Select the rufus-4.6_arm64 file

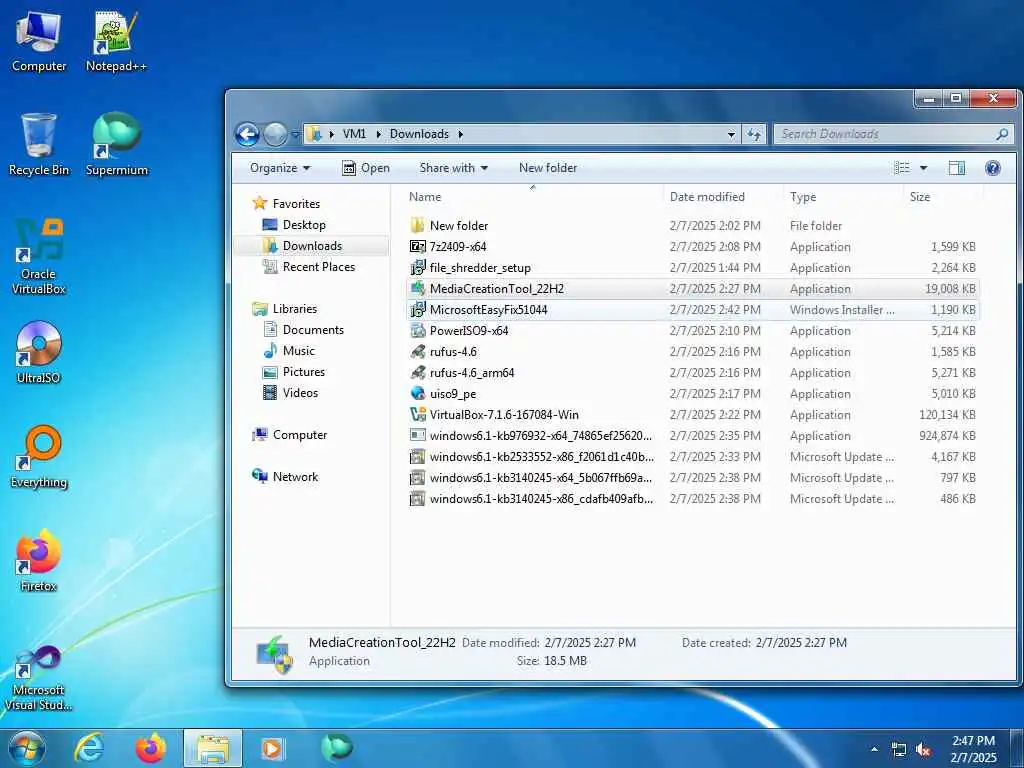pos(692,373)
